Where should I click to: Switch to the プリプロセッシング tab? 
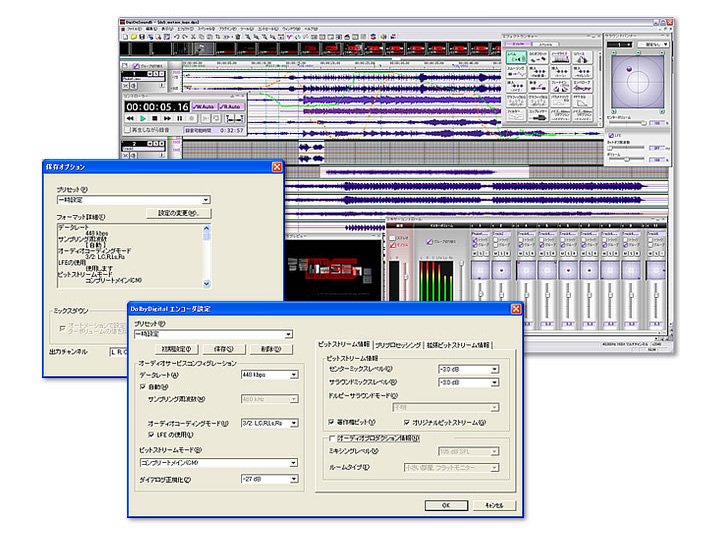click(x=398, y=344)
